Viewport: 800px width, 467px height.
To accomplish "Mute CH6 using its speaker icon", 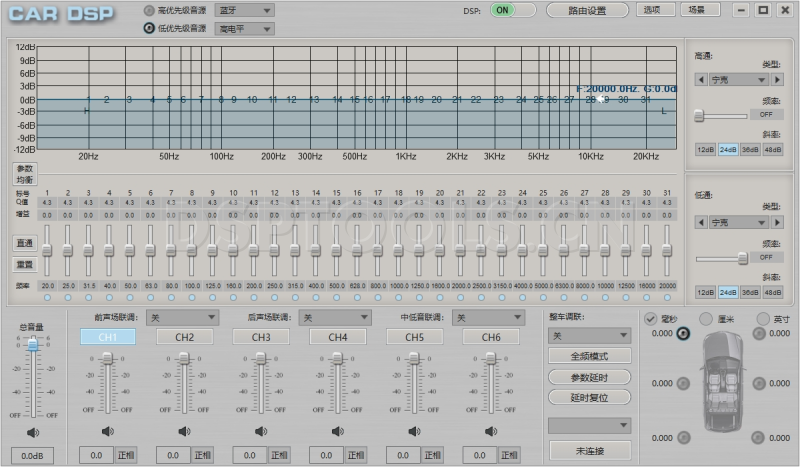I will point(491,432).
